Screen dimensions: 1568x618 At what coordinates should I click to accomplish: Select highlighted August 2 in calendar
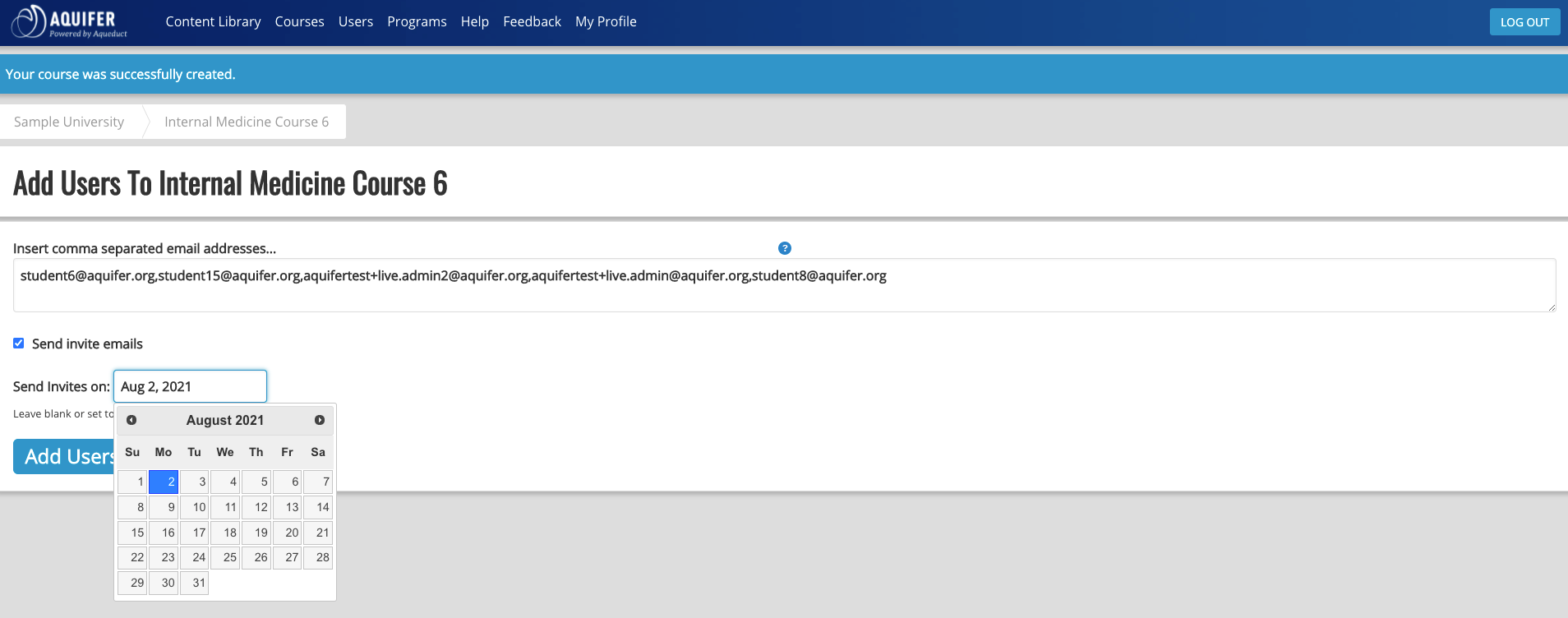[164, 482]
